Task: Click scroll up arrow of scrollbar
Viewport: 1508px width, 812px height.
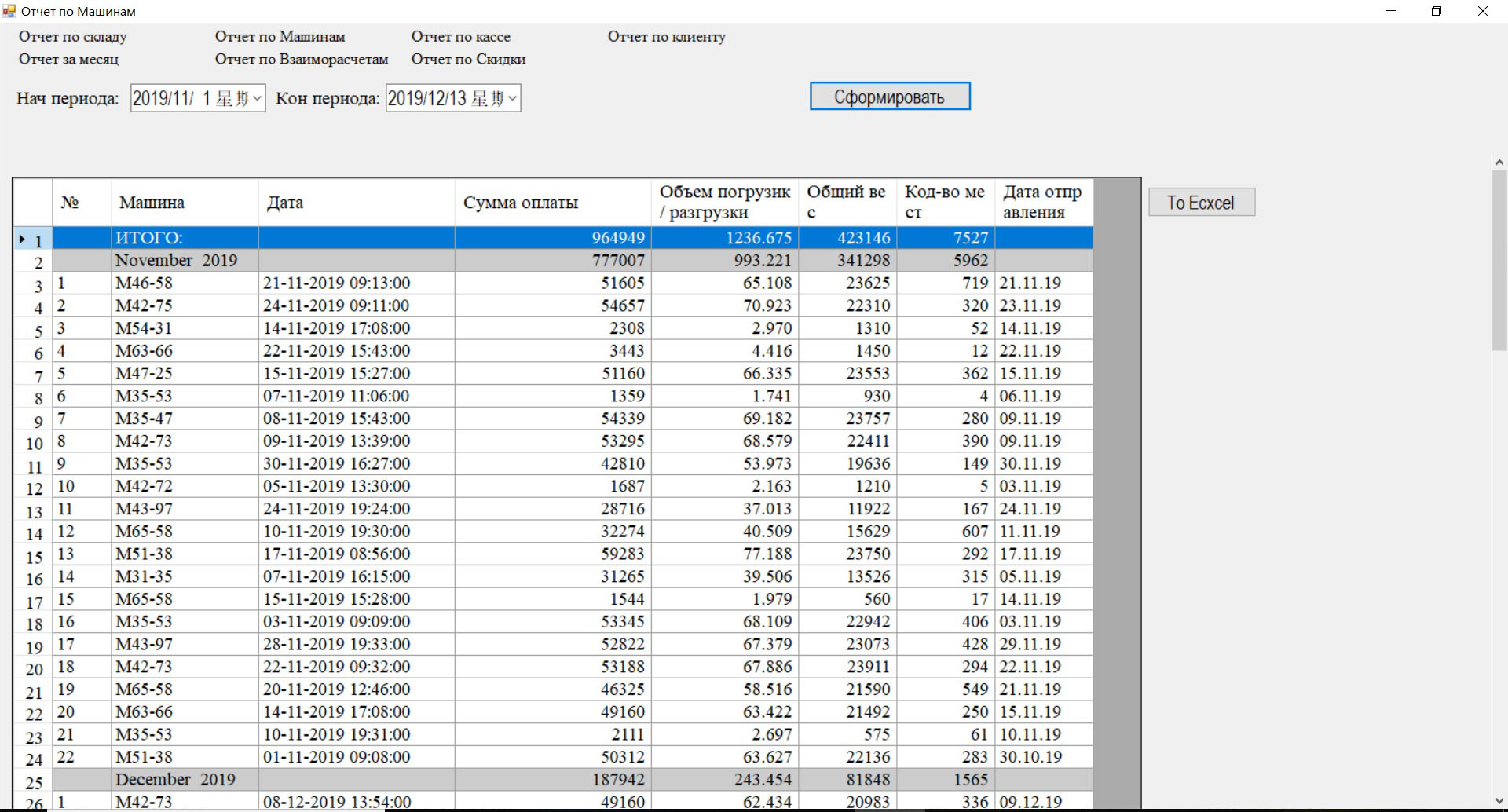Action: [x=1499, y=163]
